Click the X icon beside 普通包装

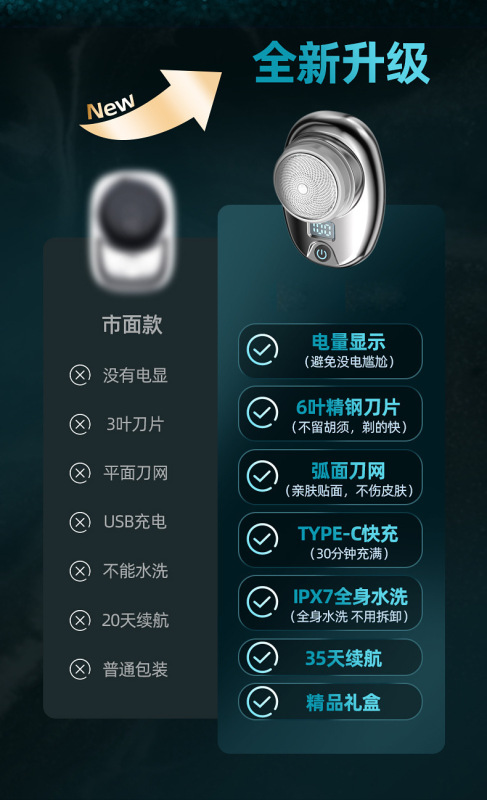coord(80,669)
